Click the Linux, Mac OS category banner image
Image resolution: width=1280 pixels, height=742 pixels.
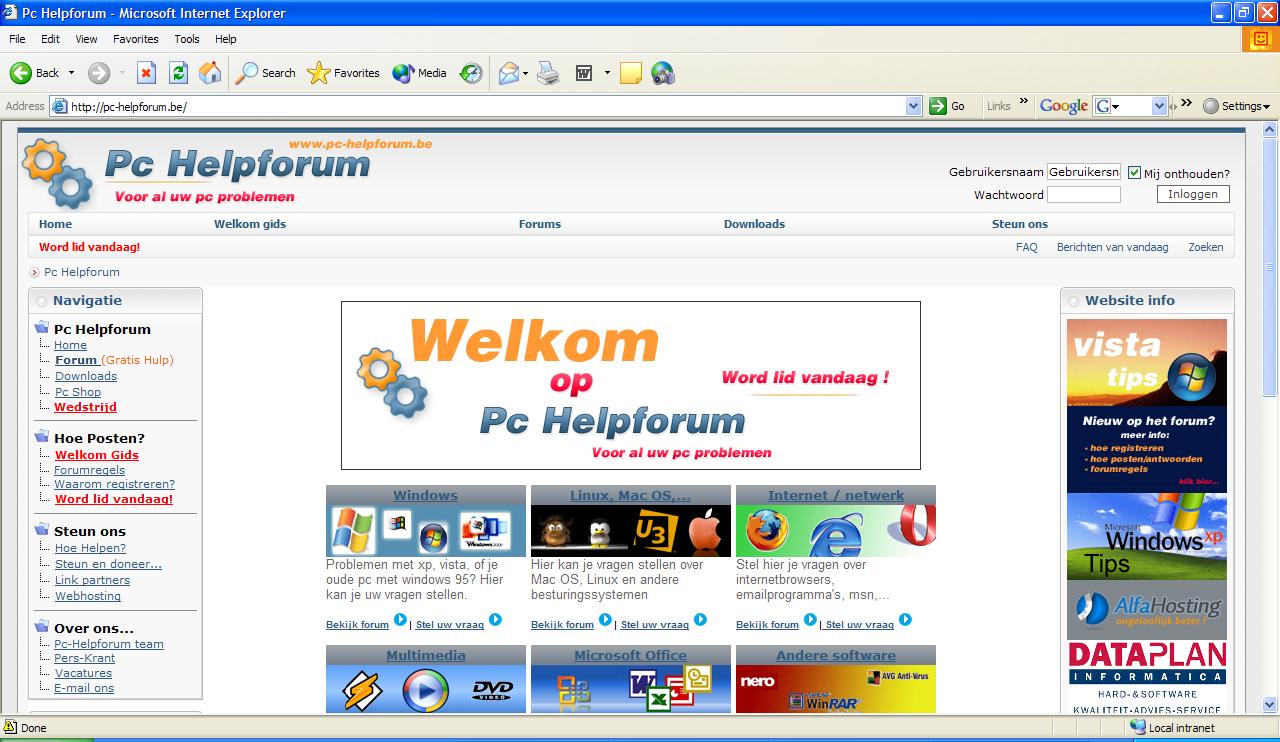tap(631, 531)
